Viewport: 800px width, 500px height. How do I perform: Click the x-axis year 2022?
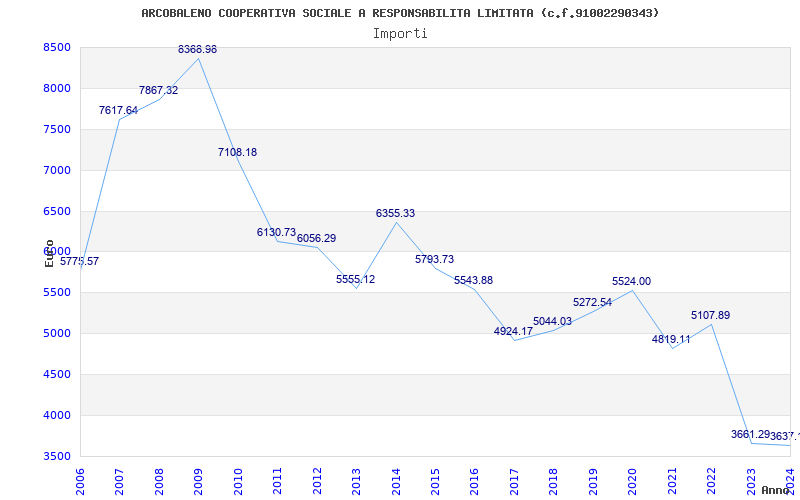coord(711,481)
